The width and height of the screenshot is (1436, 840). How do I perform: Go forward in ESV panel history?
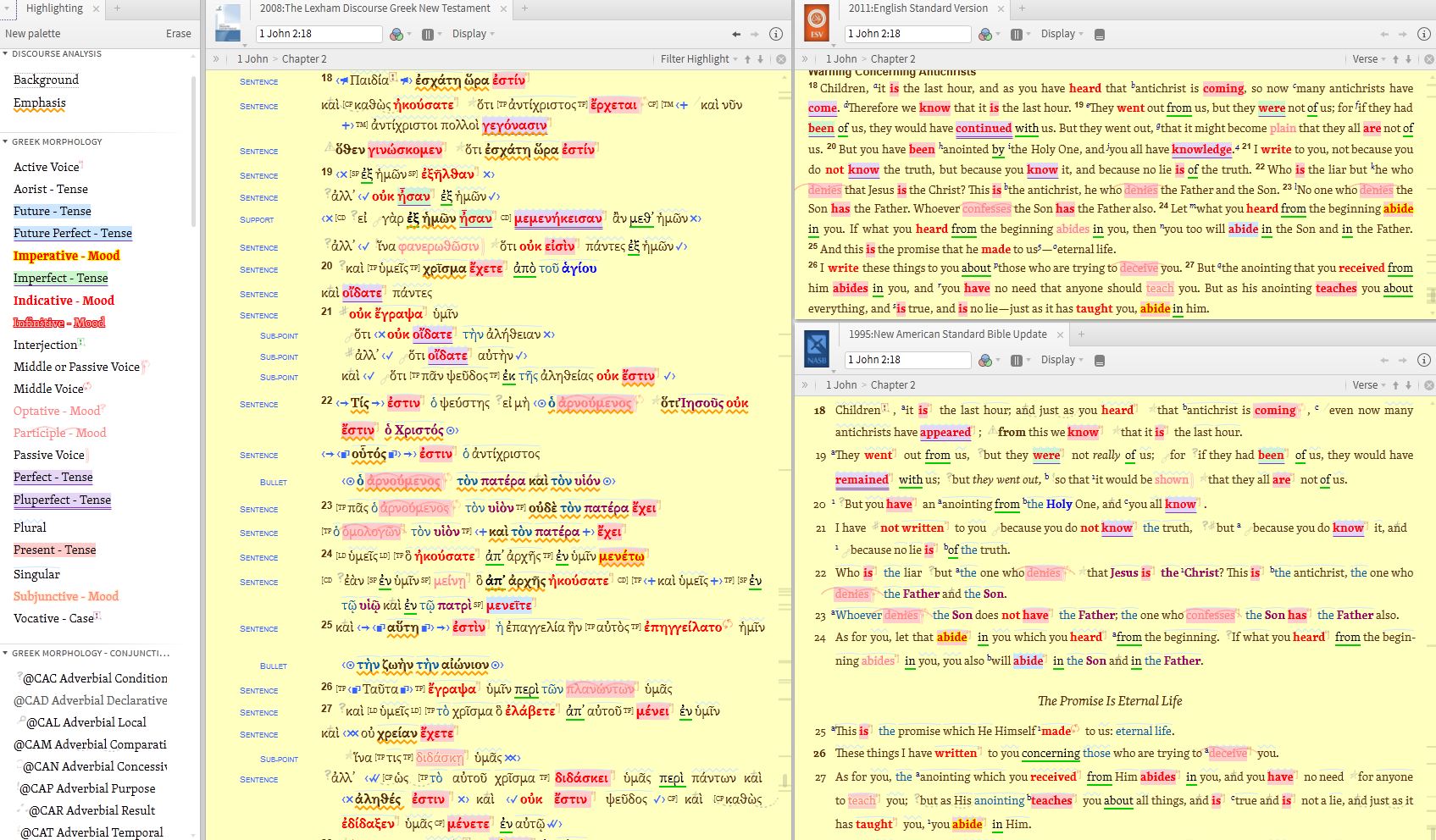tap(1404, 34)
